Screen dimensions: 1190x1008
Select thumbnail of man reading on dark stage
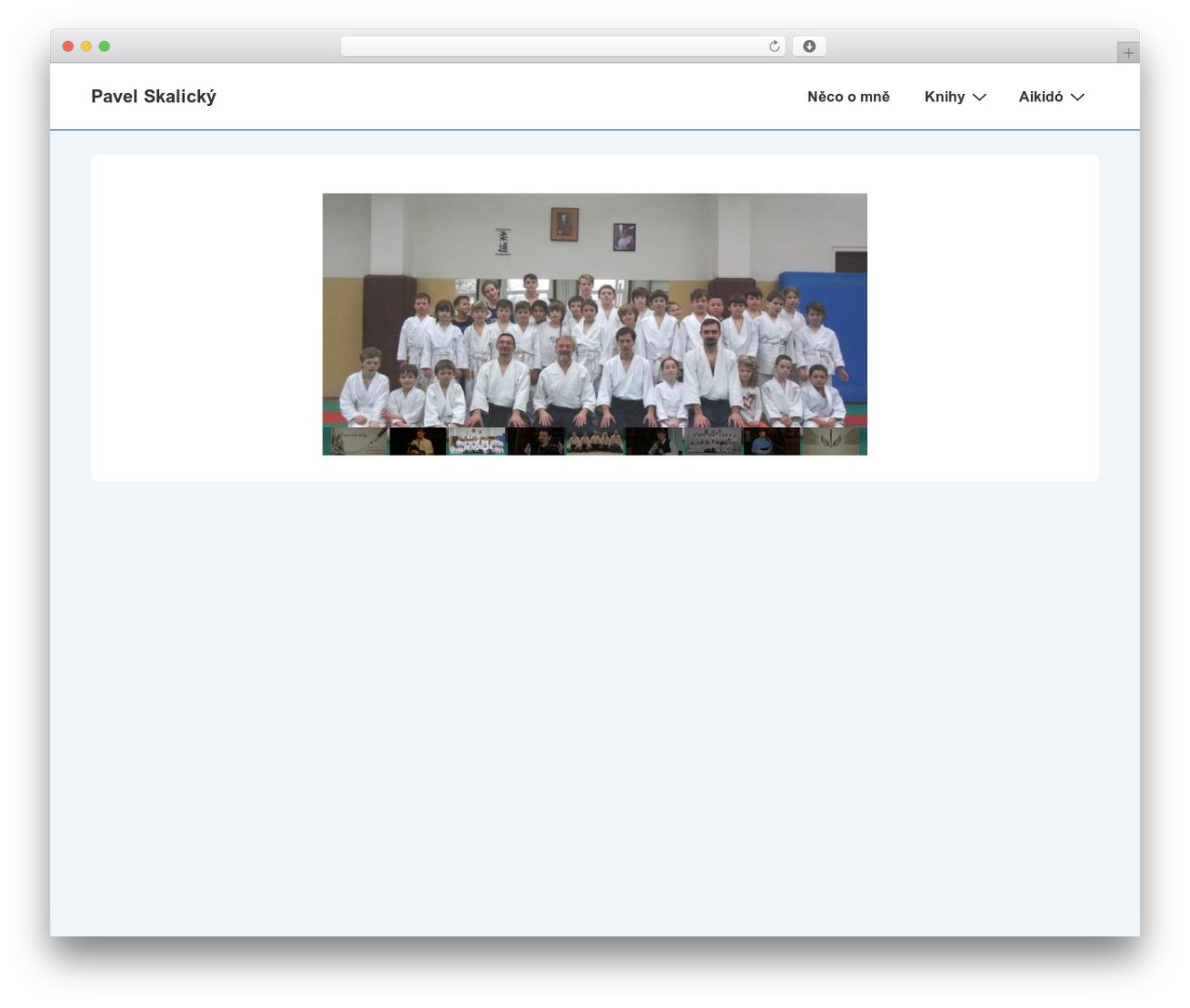click(417, 441)
